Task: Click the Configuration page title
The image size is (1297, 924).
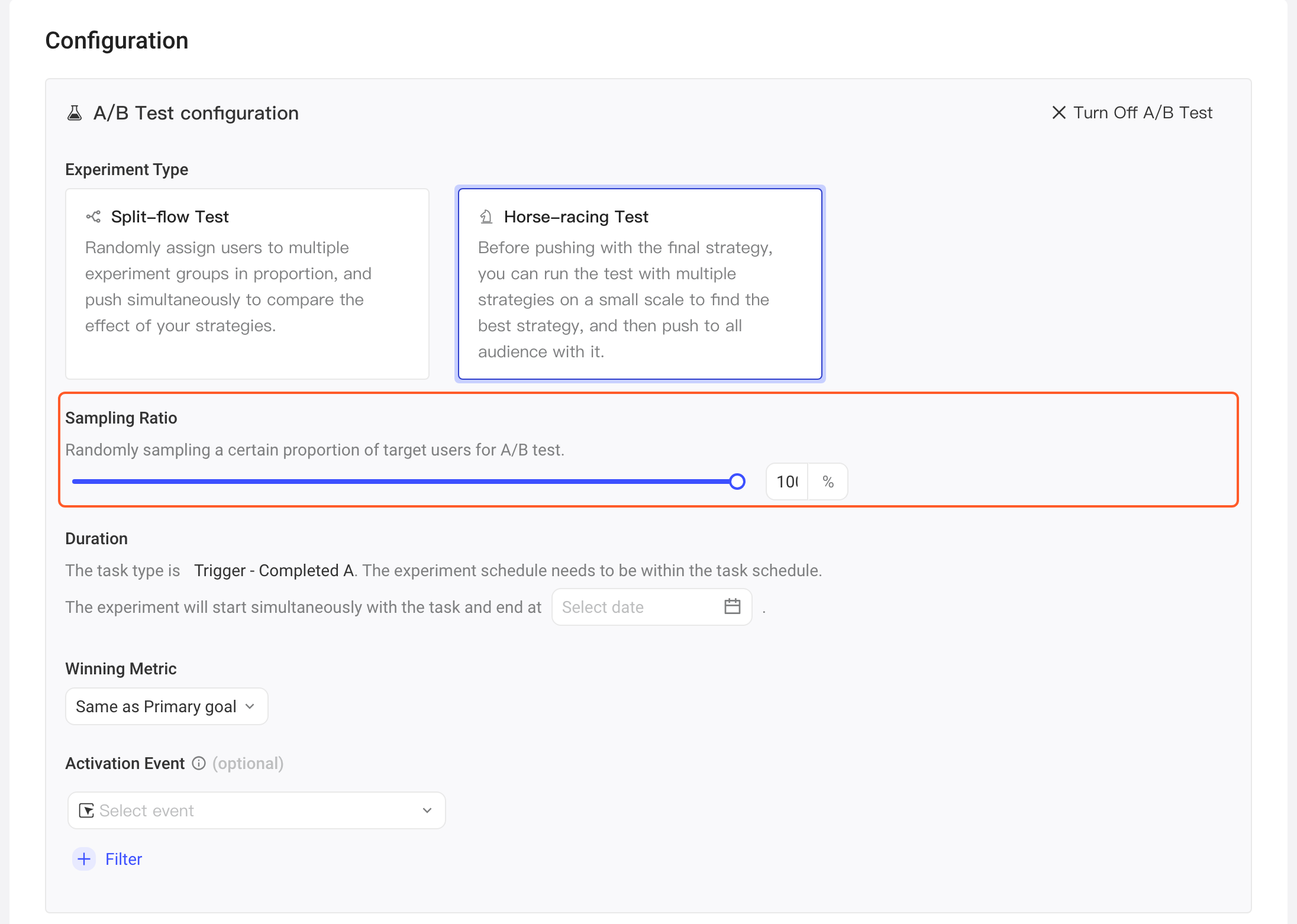Action: 117,40
